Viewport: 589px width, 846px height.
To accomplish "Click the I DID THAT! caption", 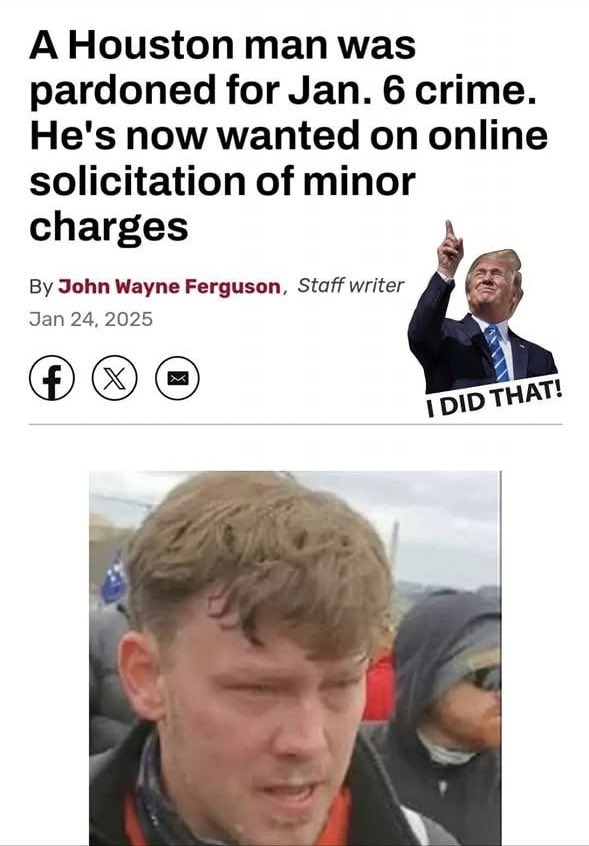I will pyautogui.click(x=494, y=399).
